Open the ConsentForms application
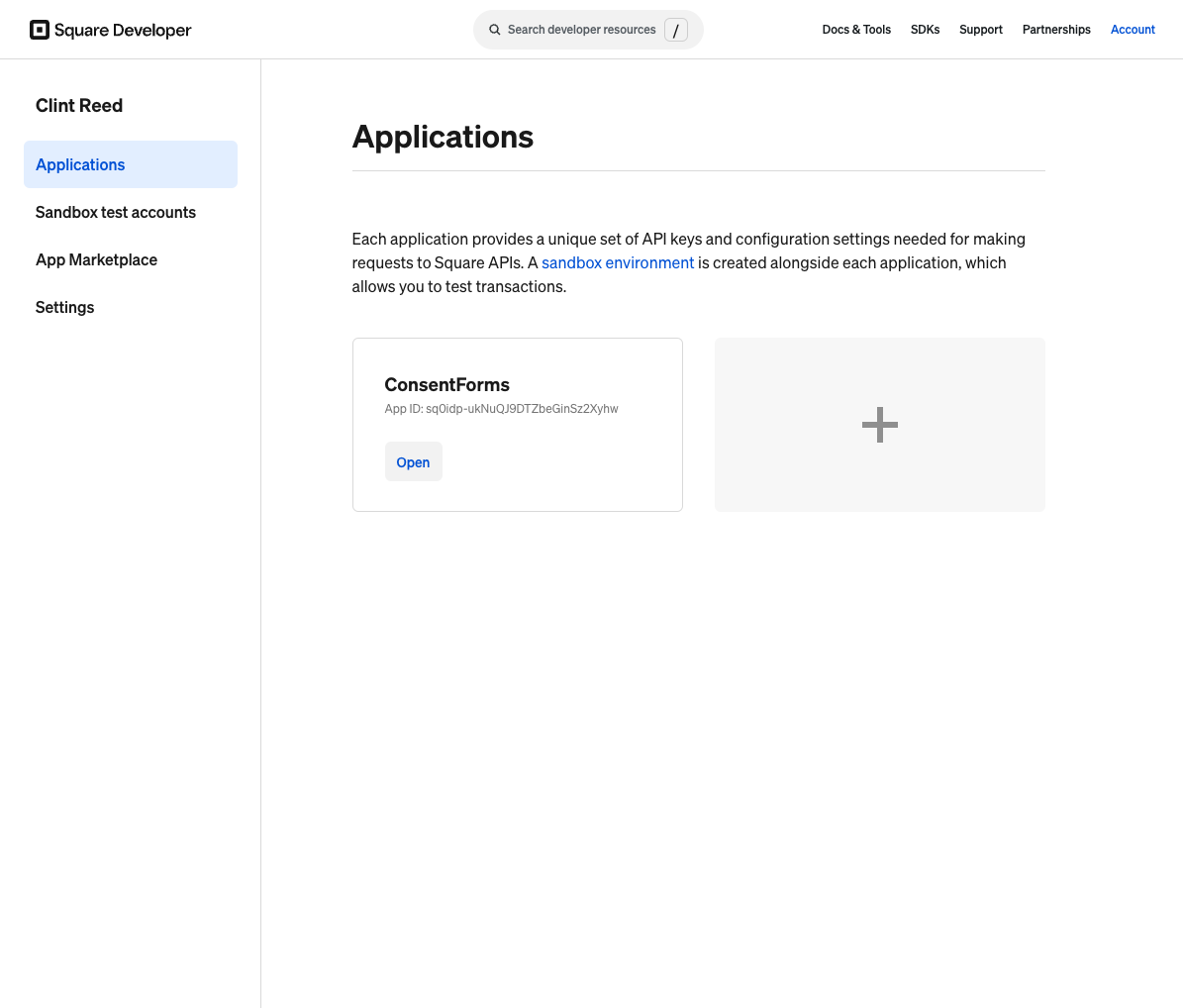This screenshot has height=1008, width=1183. tap(414, 461)
